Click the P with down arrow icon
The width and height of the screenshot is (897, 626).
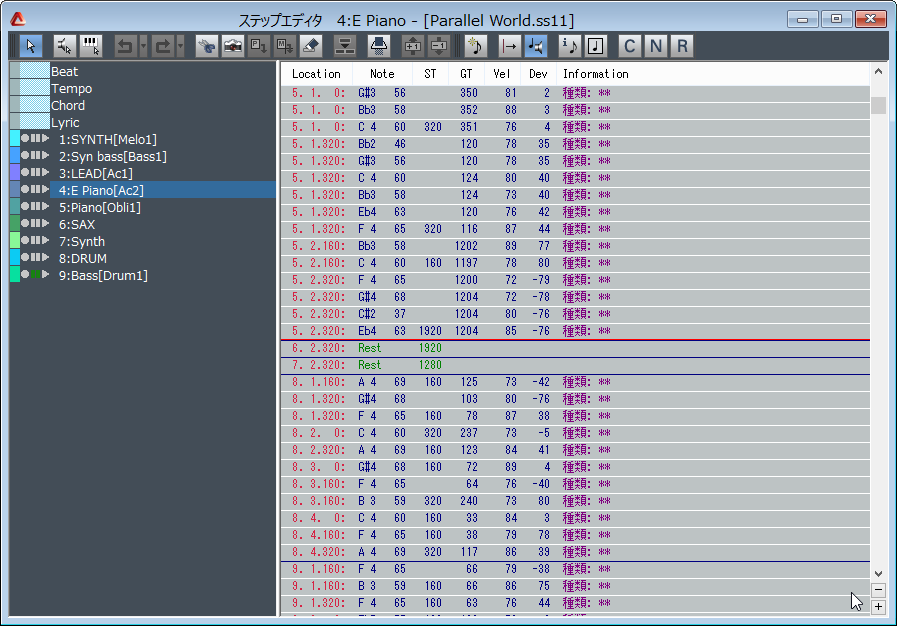point(259,46)
